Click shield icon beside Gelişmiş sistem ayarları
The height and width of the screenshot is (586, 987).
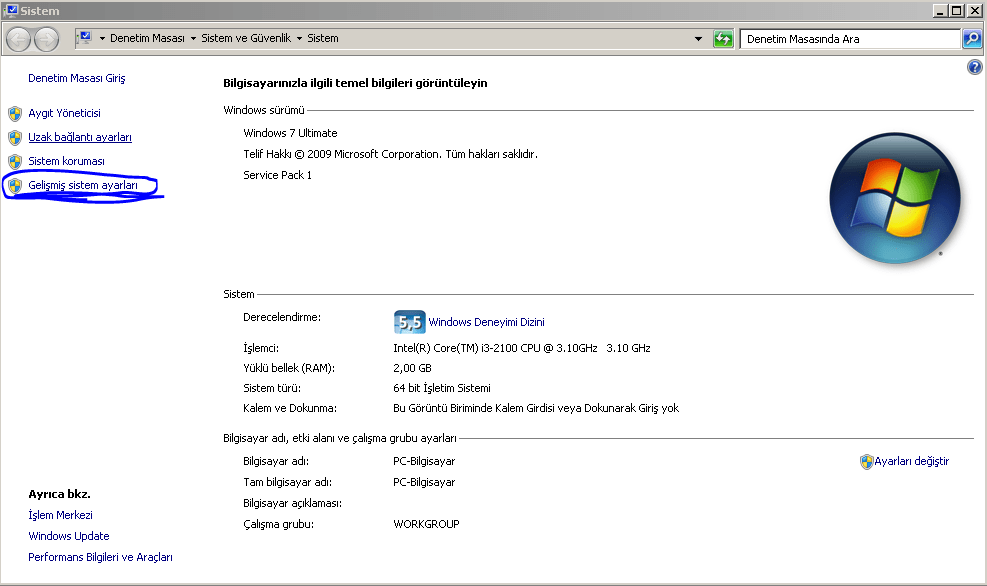coord(15,186)
